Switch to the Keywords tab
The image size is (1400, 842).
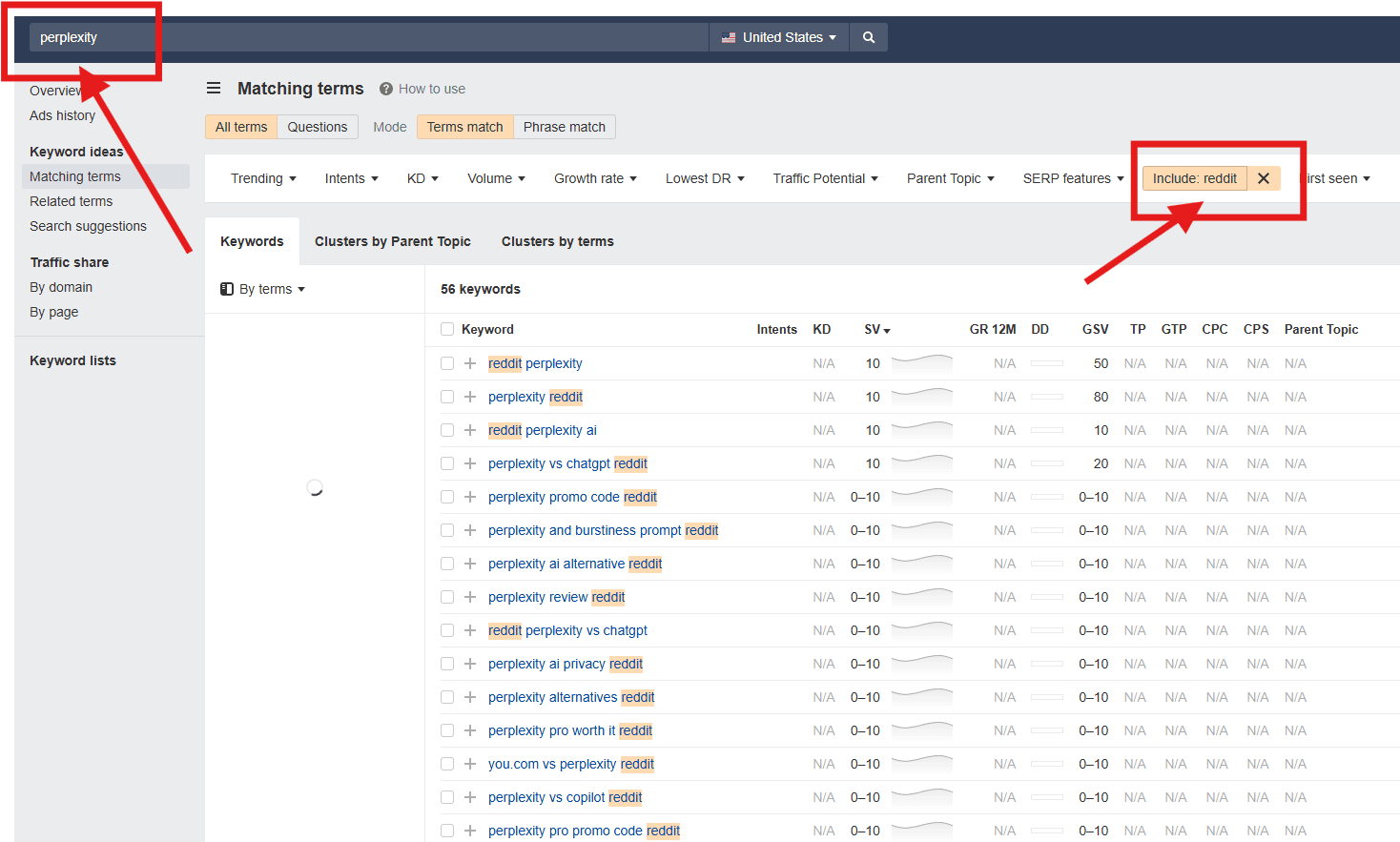(x=252, y=241)
